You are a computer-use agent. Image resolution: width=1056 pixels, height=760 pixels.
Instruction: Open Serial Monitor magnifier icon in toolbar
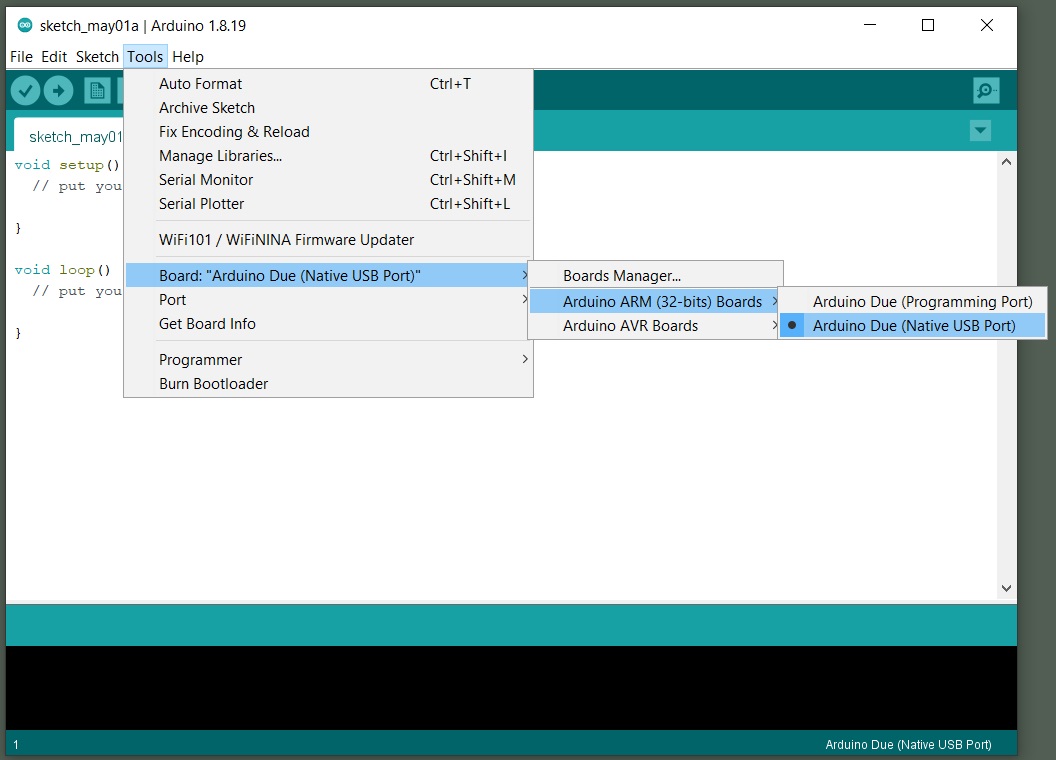point(986,91)
